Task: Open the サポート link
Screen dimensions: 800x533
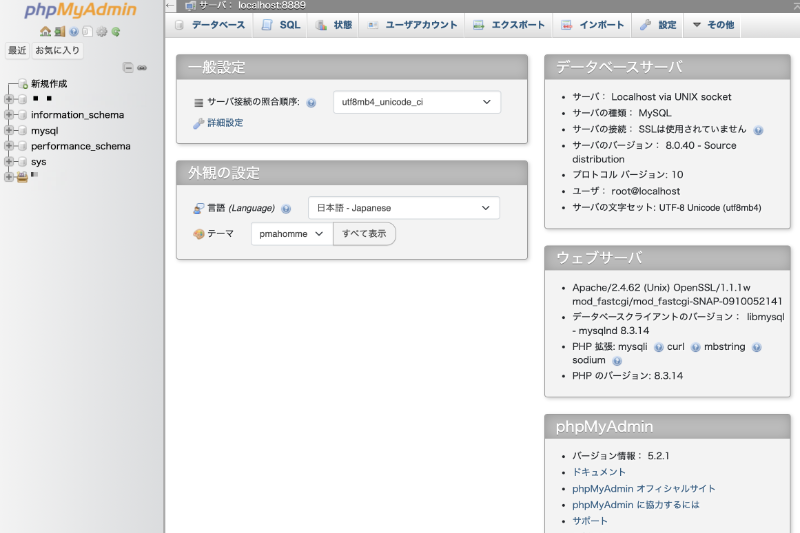Action: coord(590,521)
